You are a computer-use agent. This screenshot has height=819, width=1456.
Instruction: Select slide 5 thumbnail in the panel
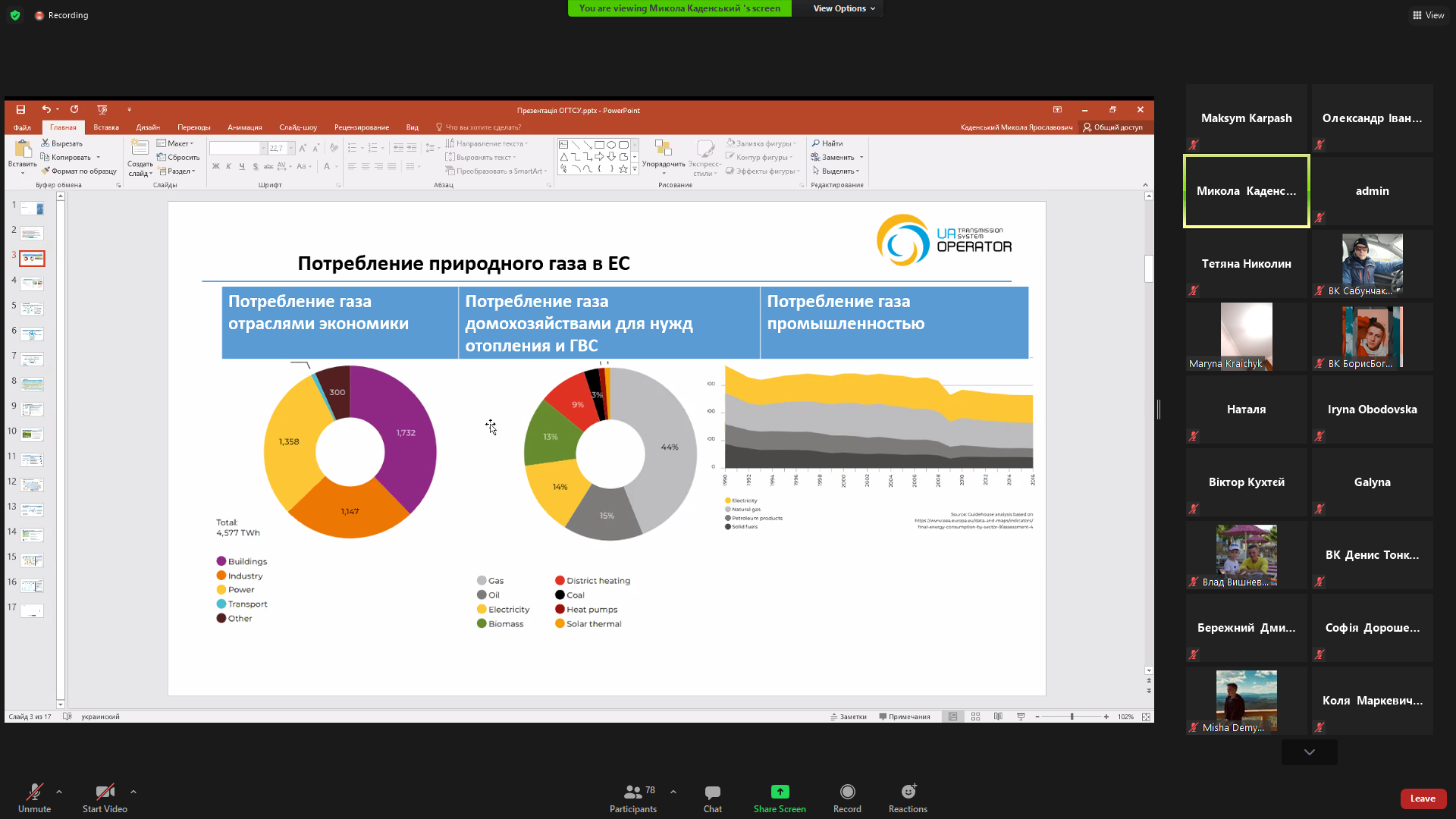(x=32, y=309)
